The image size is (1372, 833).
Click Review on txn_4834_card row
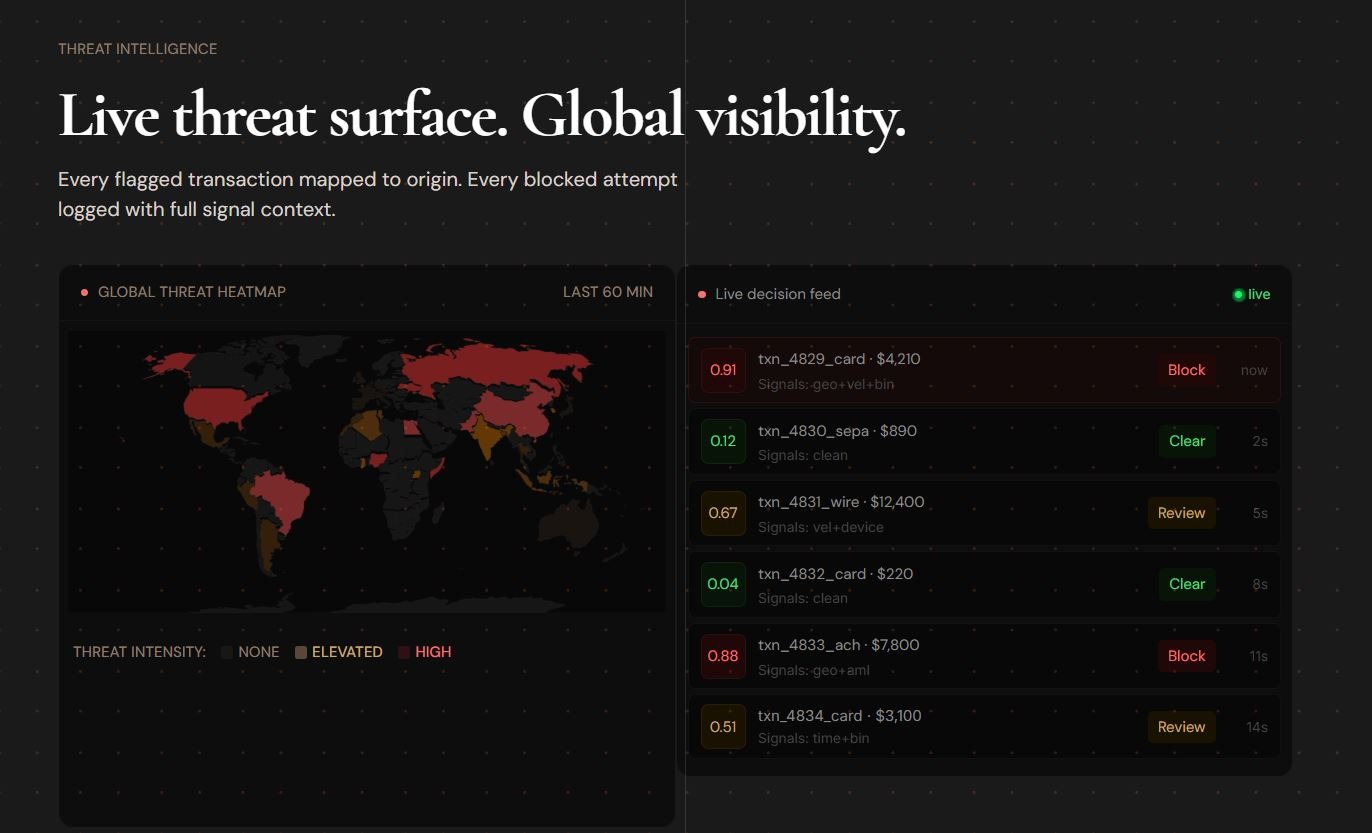[1182, 727]
